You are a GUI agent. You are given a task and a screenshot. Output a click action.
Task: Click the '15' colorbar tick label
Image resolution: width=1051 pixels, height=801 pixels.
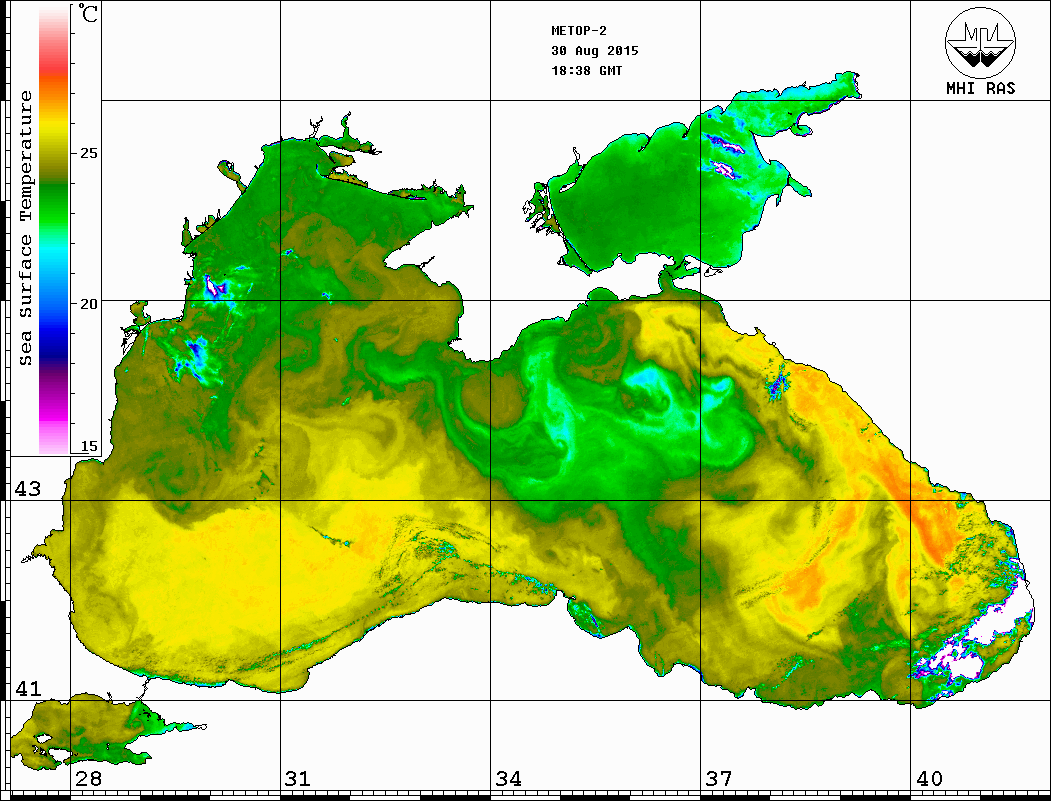(88, 446)
